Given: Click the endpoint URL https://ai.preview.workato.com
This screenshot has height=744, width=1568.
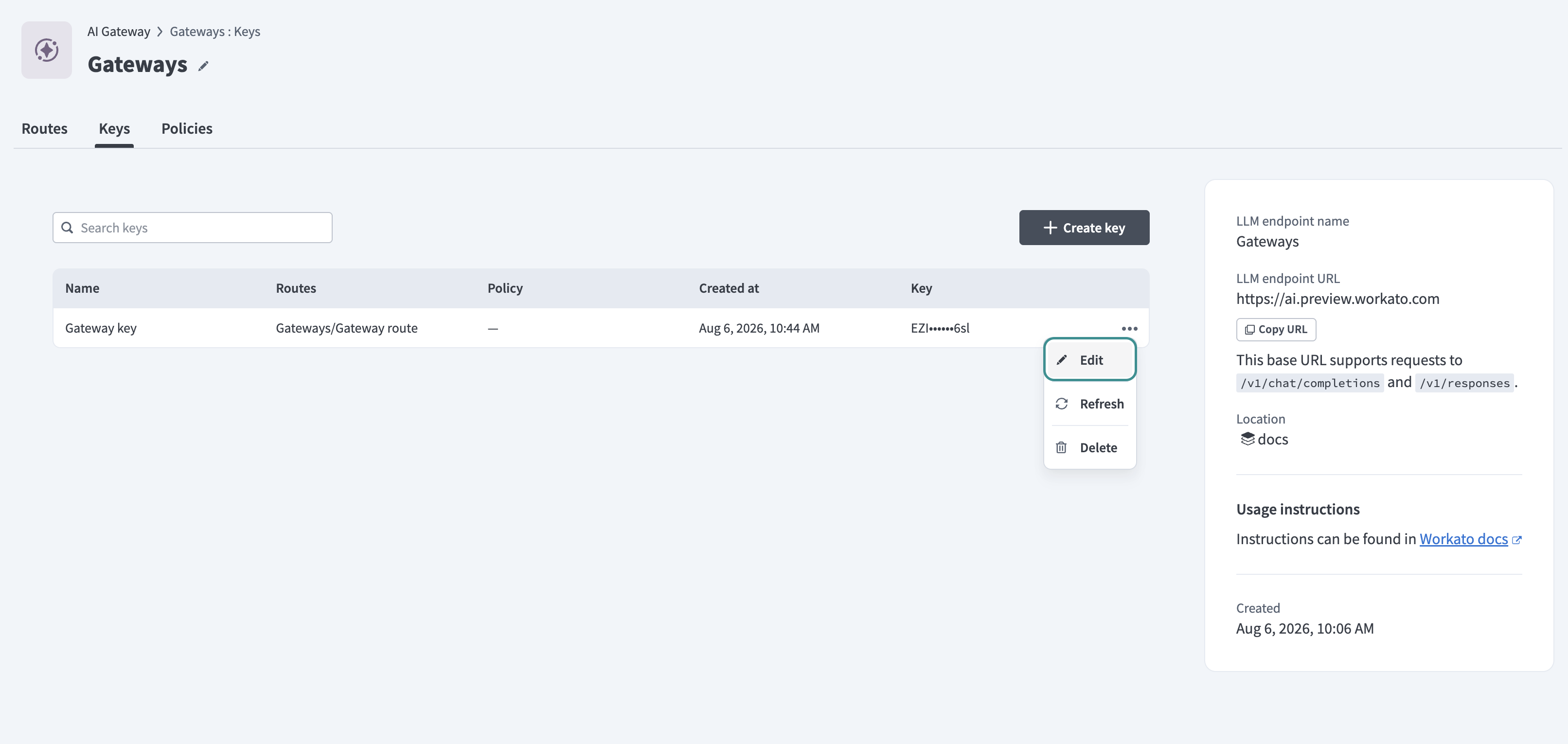Looking at the screenshot, I should coord(1337,299).
